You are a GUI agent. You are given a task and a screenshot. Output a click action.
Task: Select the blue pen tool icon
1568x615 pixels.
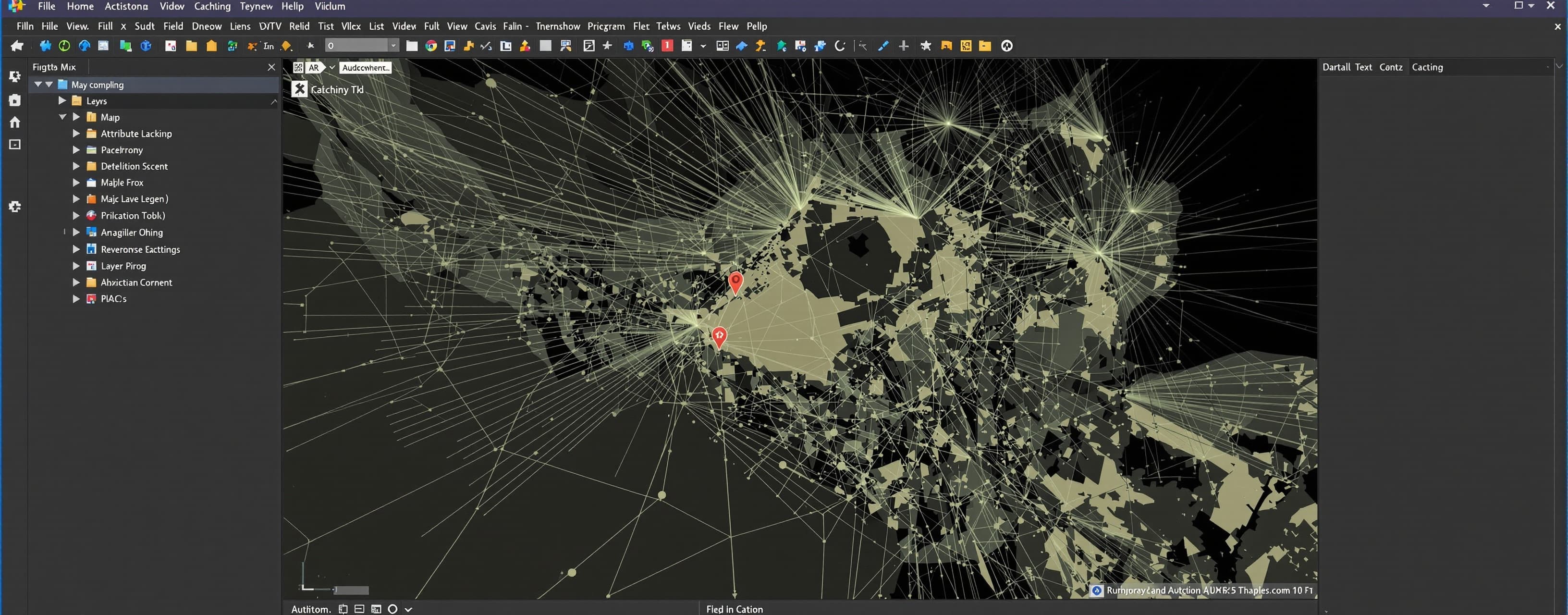[883, 46]
